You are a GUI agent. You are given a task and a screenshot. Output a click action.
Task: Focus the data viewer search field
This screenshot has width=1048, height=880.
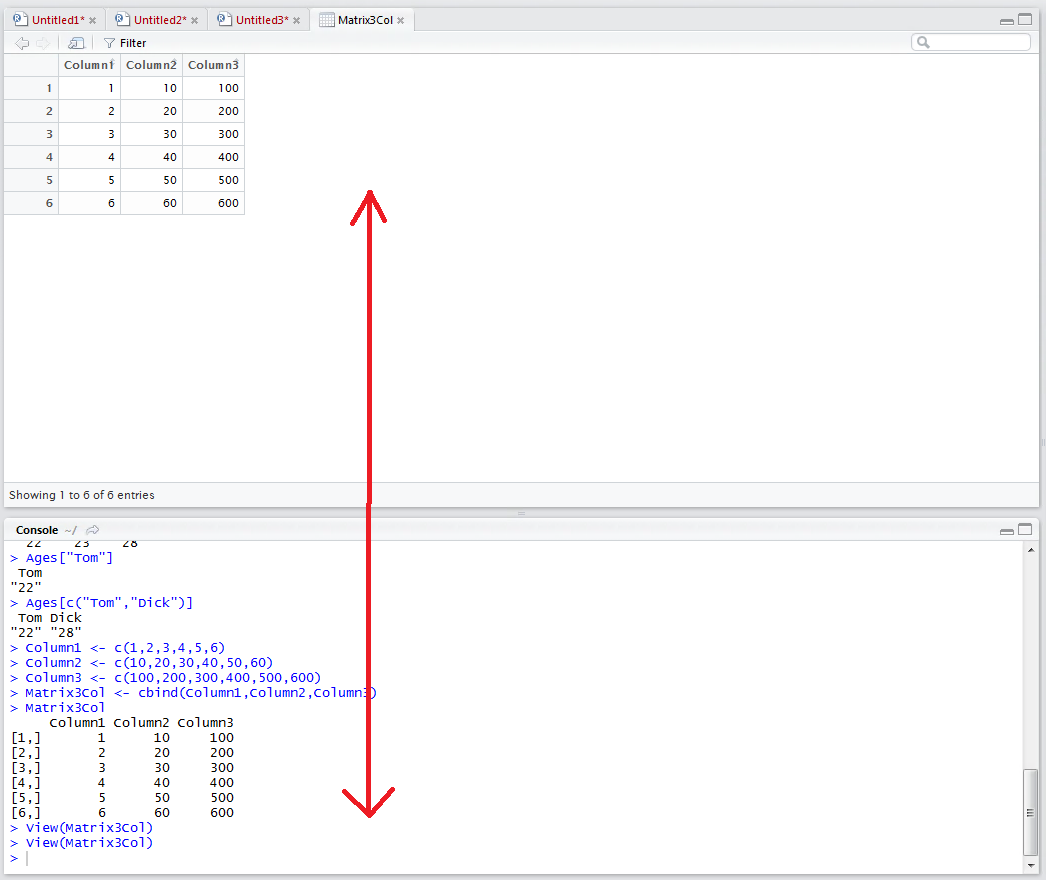[x=970, y=43]
